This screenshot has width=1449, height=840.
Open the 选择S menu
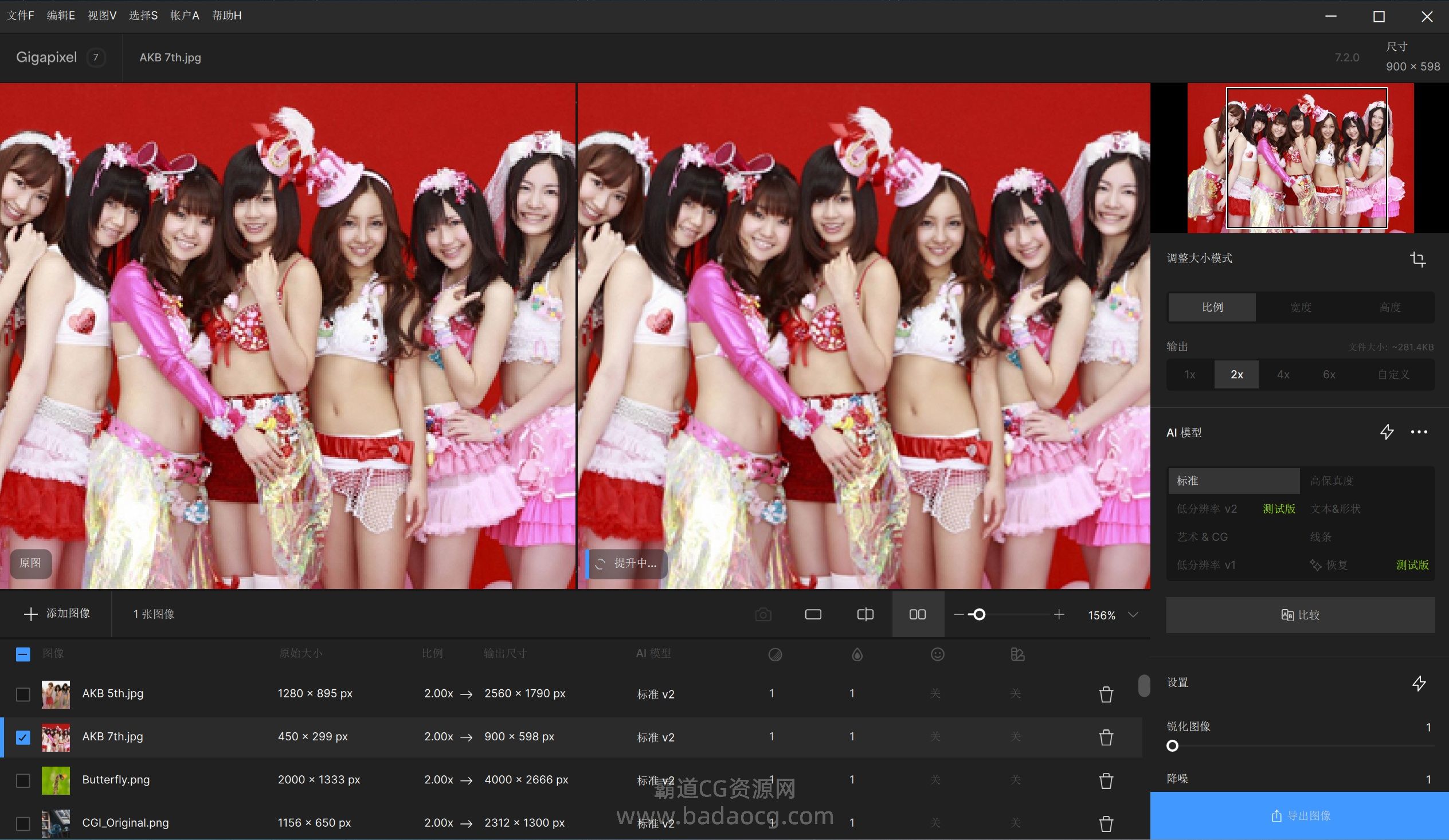tap(143, 15)
